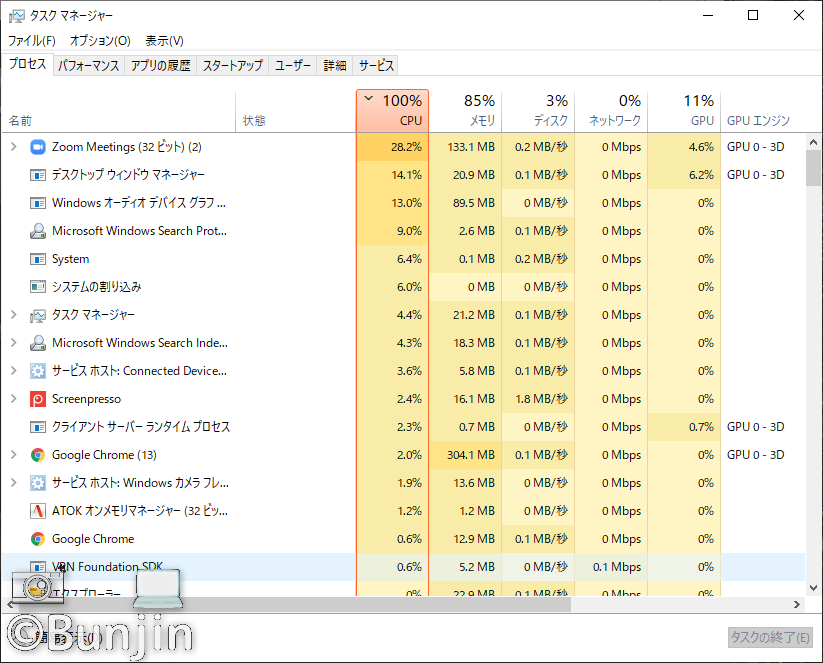Click the vertical scrollbar down arrow
The image size is (823, 663).
pos(813,588)
